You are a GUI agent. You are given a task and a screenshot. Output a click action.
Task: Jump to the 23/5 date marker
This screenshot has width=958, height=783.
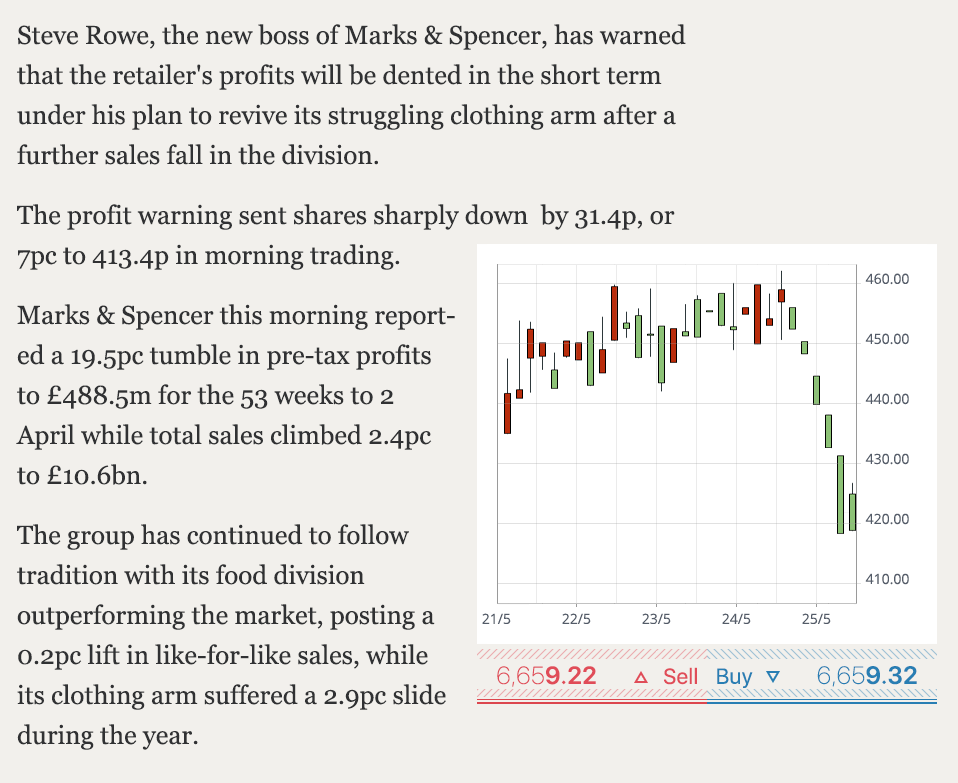(656, 619)
